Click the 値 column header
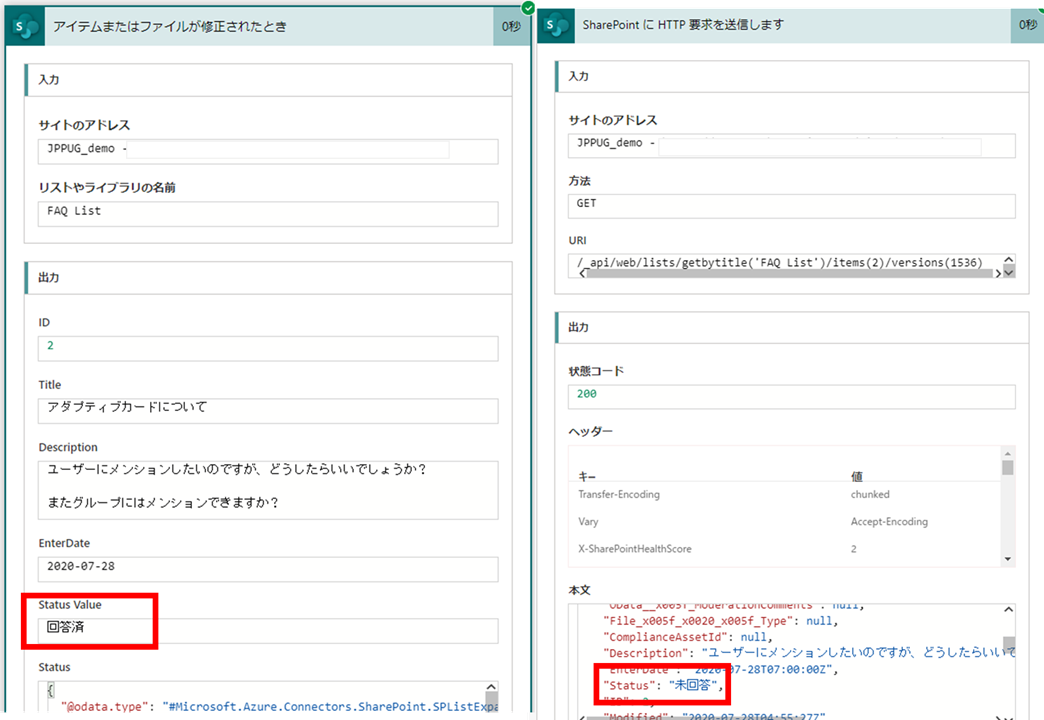The width and height of the screenshot is (1044, 720). click(x=857, y=476)
